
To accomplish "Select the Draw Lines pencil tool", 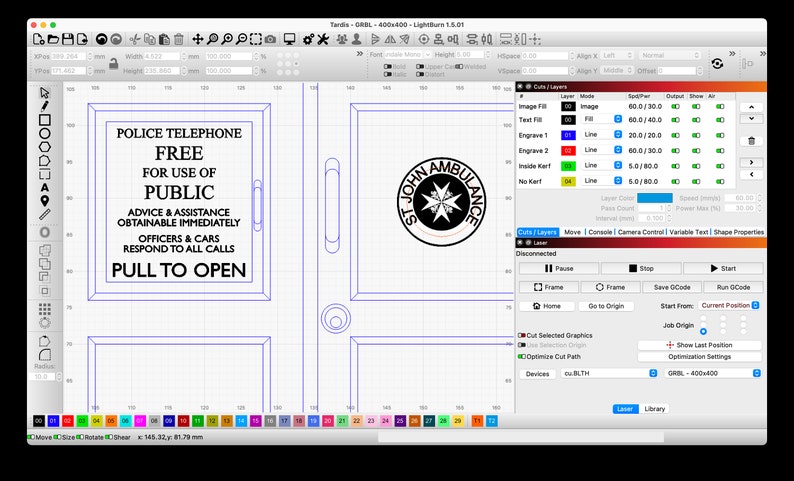I will tap(45, 106).
